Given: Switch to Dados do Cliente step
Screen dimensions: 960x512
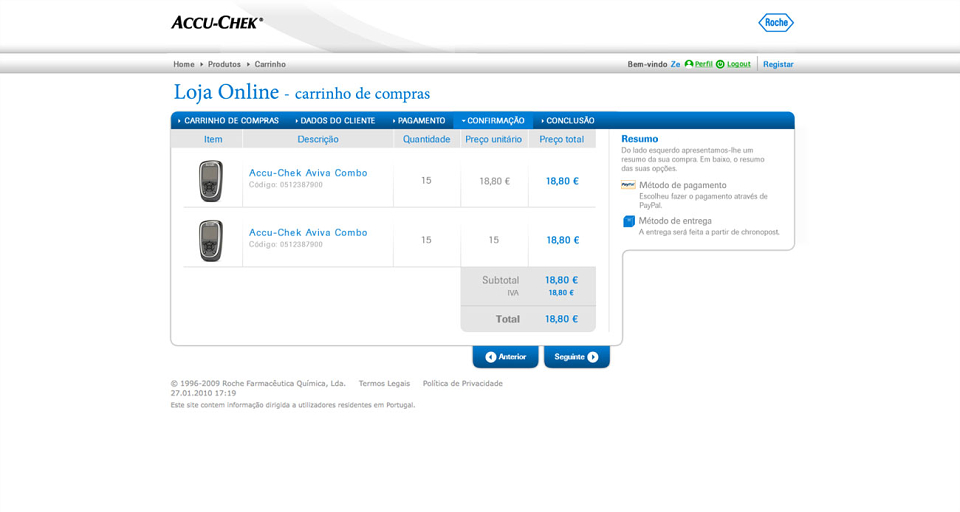Looking at the screenshot, I should pyautogui.click(x=335, y=121).
